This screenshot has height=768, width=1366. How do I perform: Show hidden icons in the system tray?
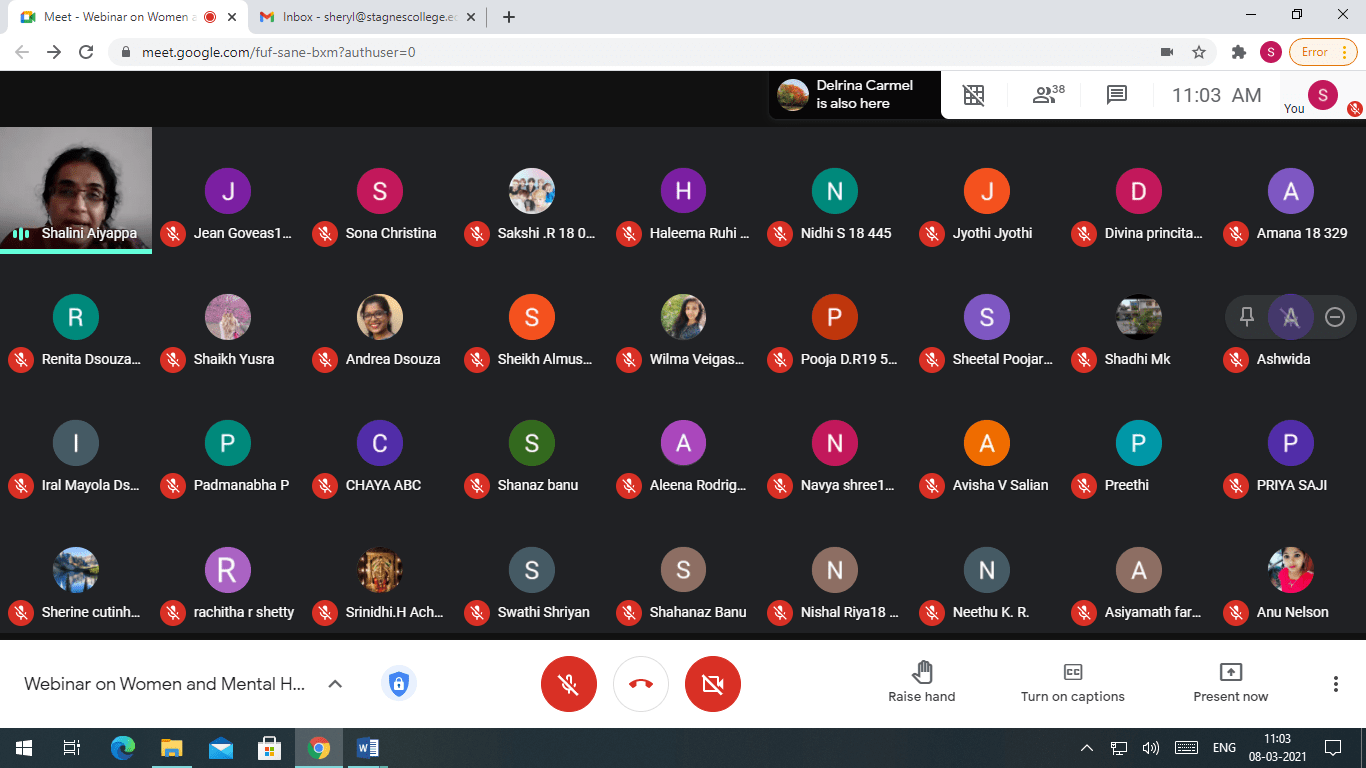coord(1087,748)
